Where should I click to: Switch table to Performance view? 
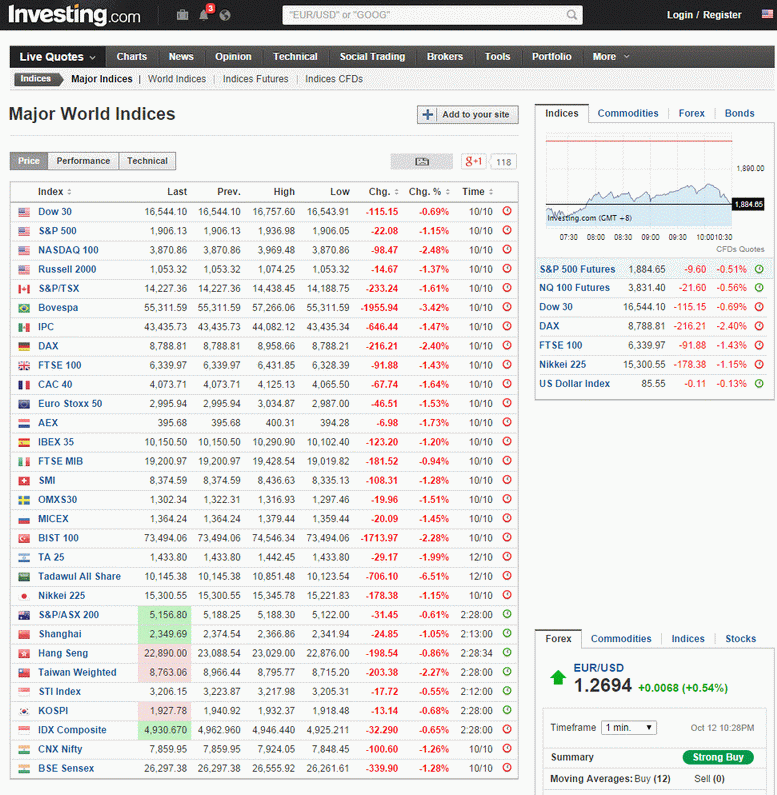tap(83, 161)
